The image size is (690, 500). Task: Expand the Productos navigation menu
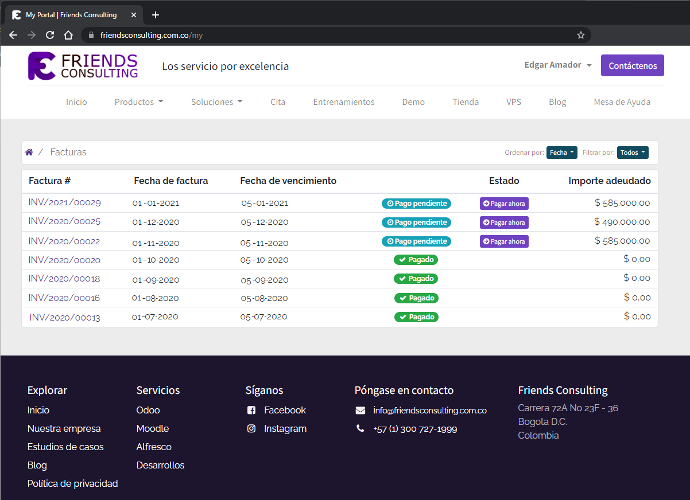138,102
